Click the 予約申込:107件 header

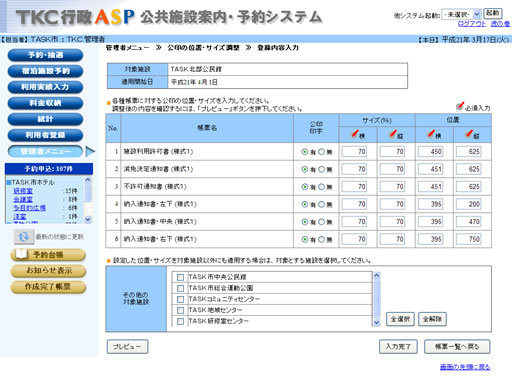tap(49, 169)
